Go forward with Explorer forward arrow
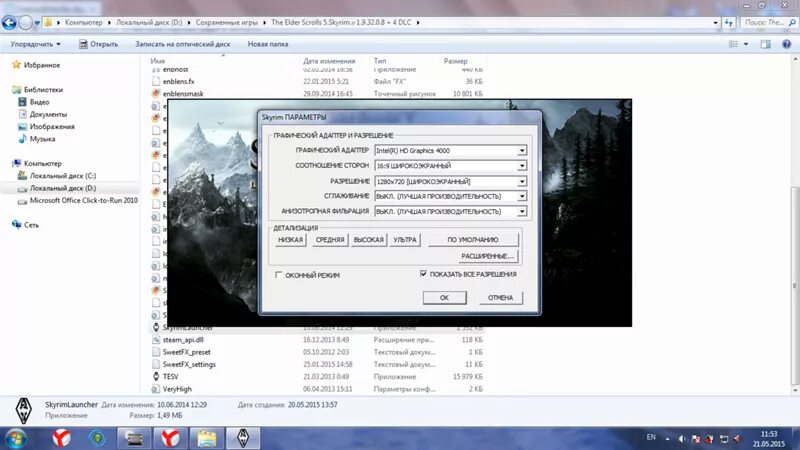 point(25,22)
